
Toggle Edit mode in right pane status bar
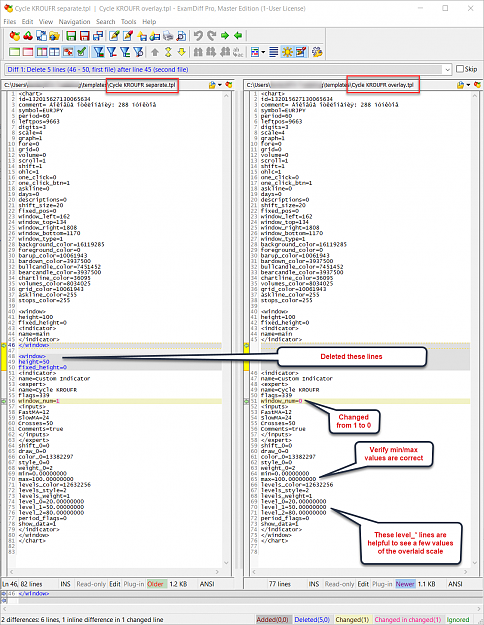363,584
